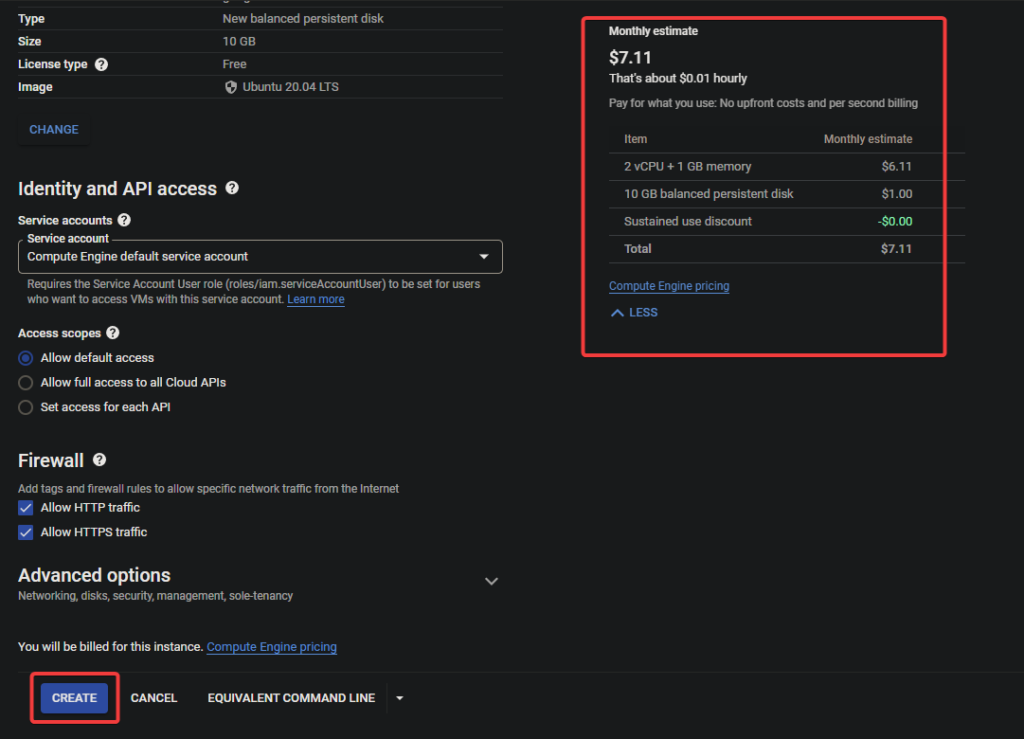The image size is (1024, 739).
Task: Click the CANCEL button
Action: [154, 698]
